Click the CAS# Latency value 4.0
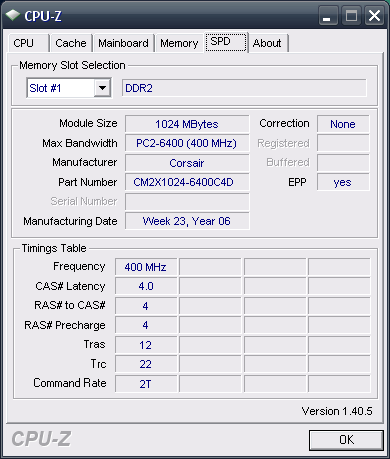The height and width of the screenshot is (459, 390). (146, 286)
